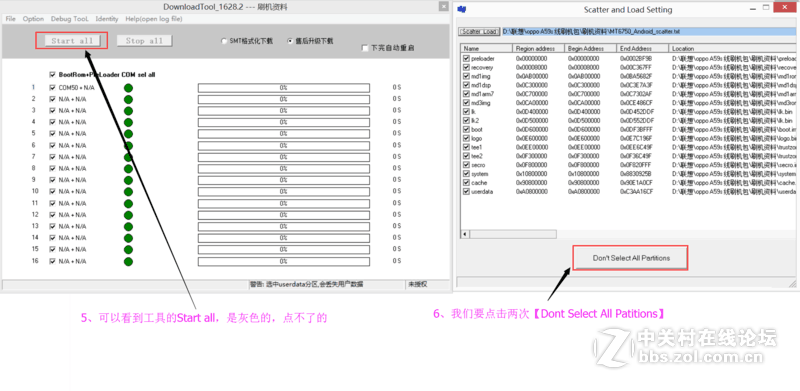The width and height of the screenshot is (800, 391).
Task: Click the Region address column header
Action: coord(538,48)
